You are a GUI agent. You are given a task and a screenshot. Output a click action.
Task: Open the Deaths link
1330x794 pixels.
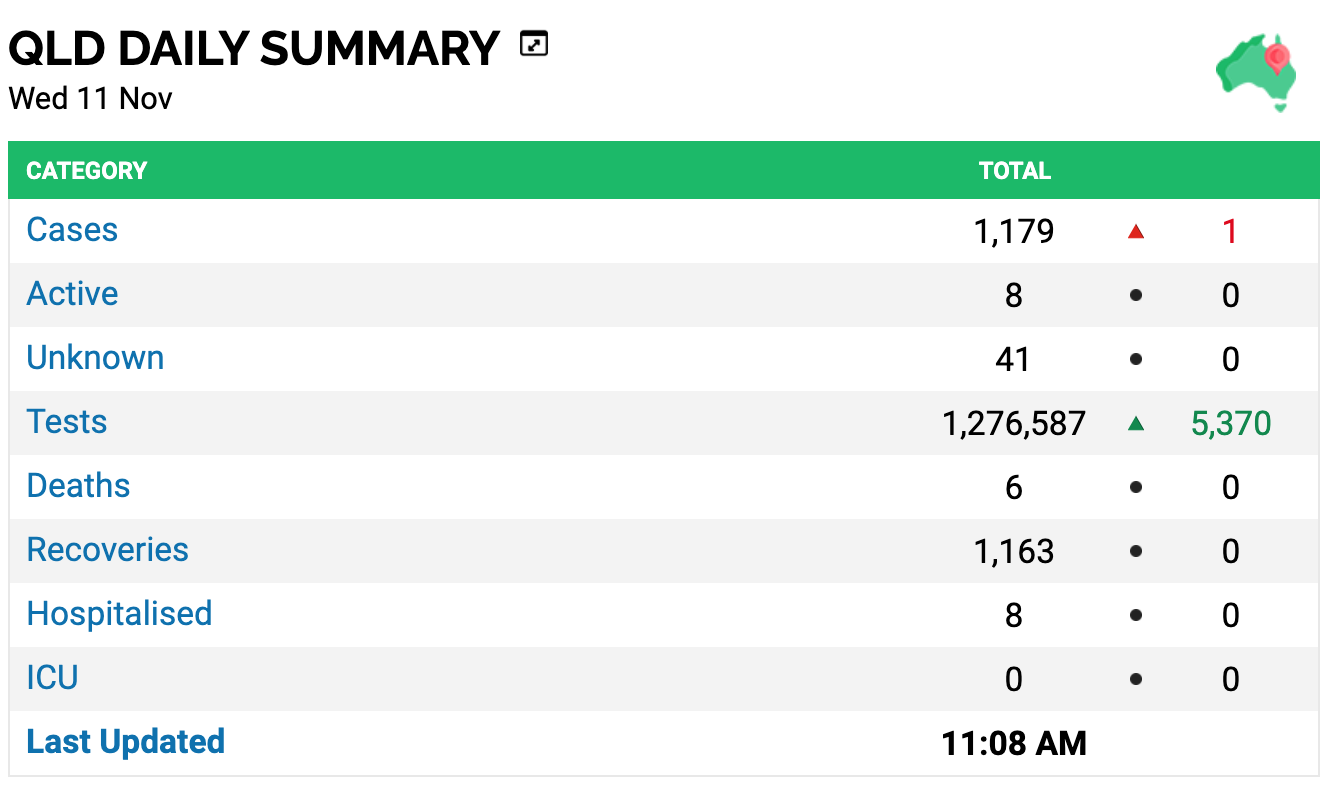78,486
